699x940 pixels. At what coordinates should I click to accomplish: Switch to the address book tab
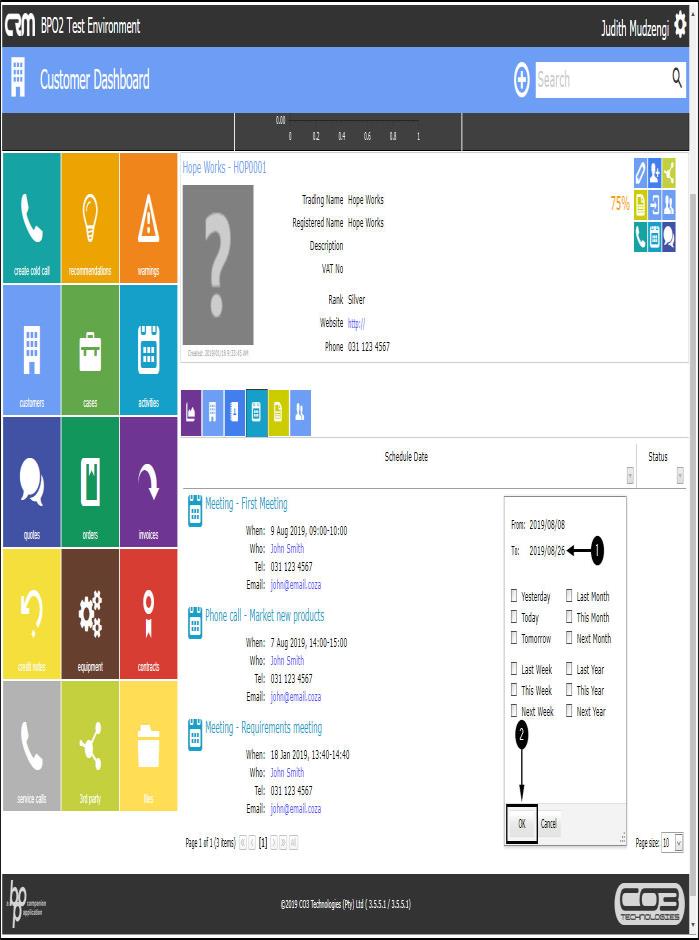click(234, 413)
